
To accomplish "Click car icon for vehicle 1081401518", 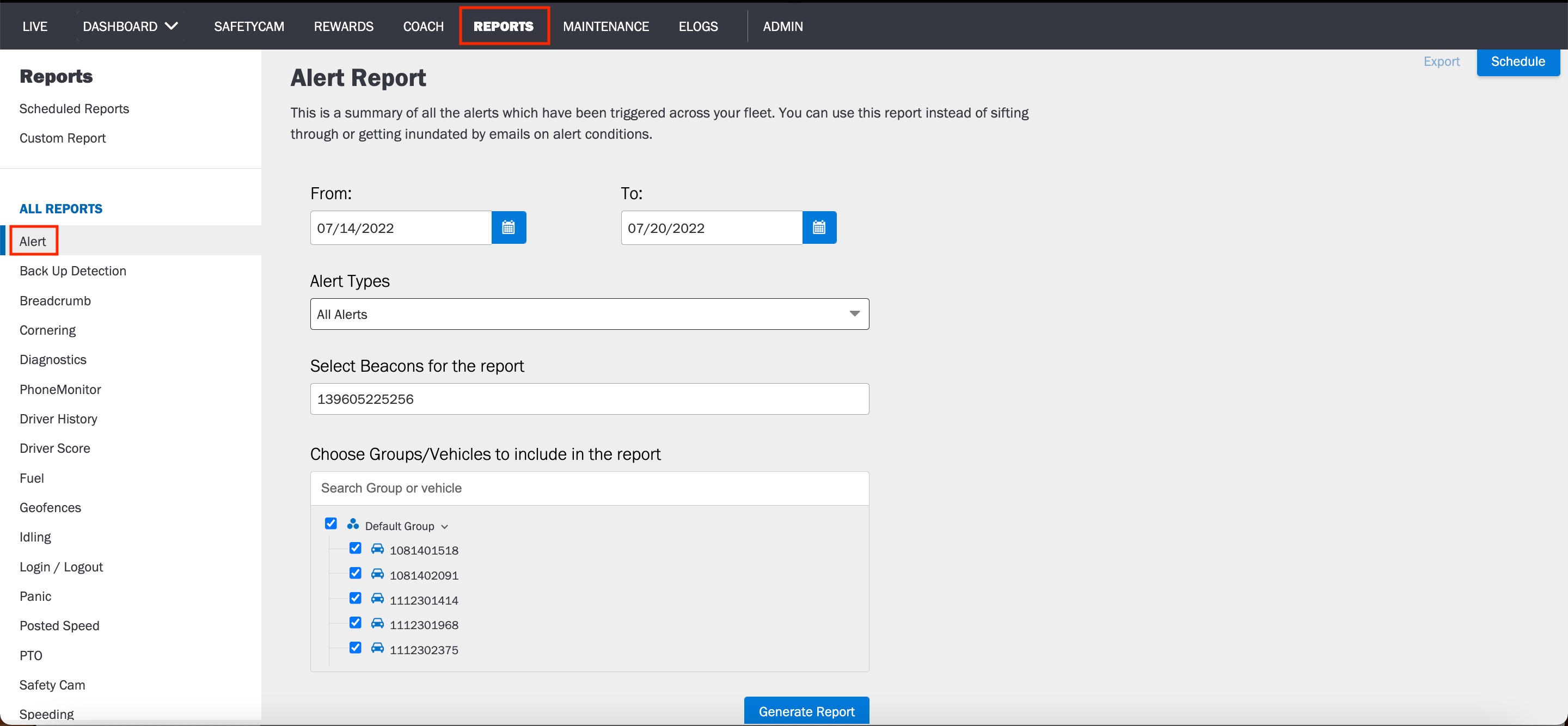I will [x=377, y=549].
